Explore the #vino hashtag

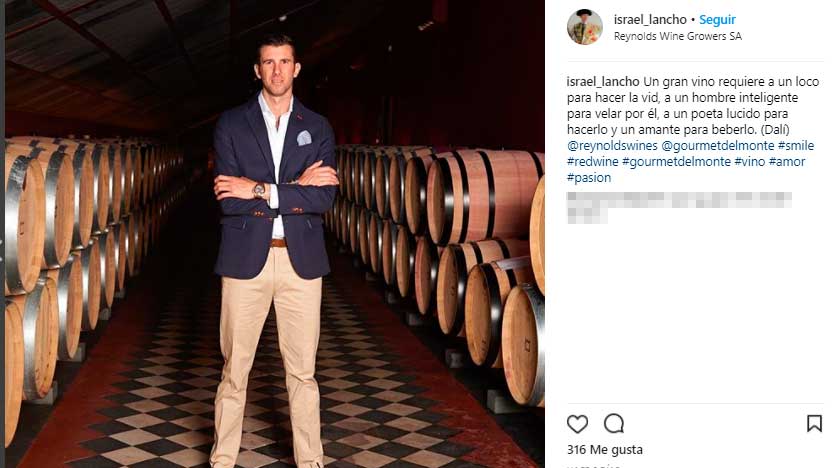[x=749, y=161]
